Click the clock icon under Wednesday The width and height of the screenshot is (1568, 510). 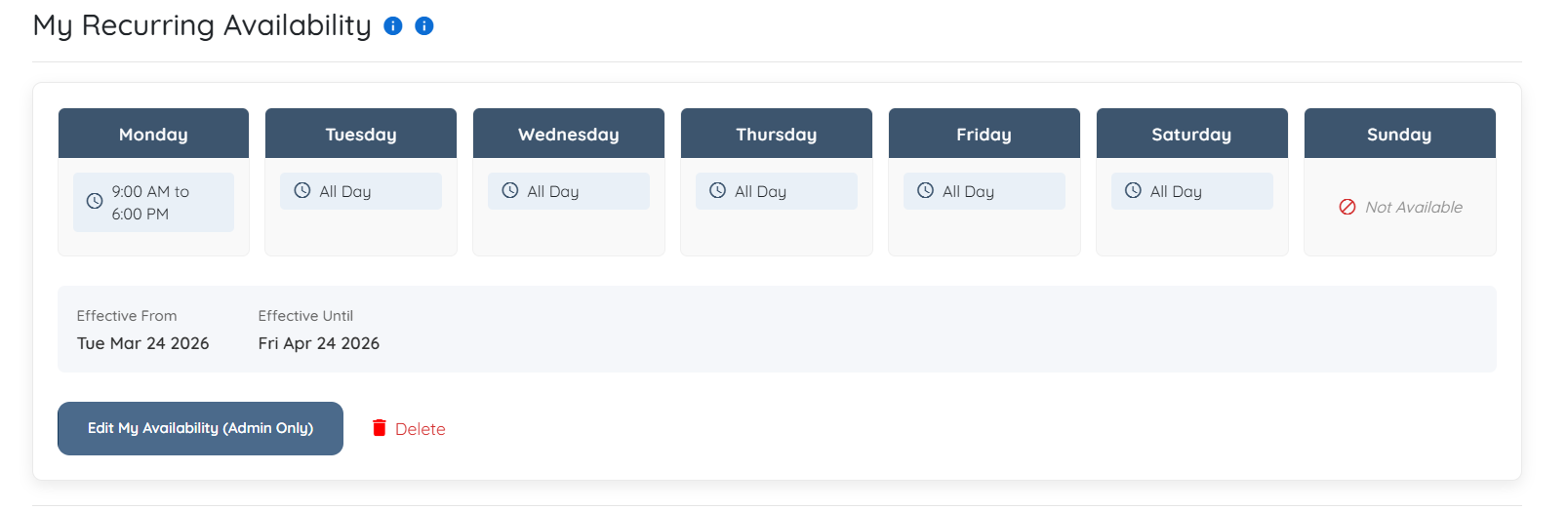[x=510, y=191]
